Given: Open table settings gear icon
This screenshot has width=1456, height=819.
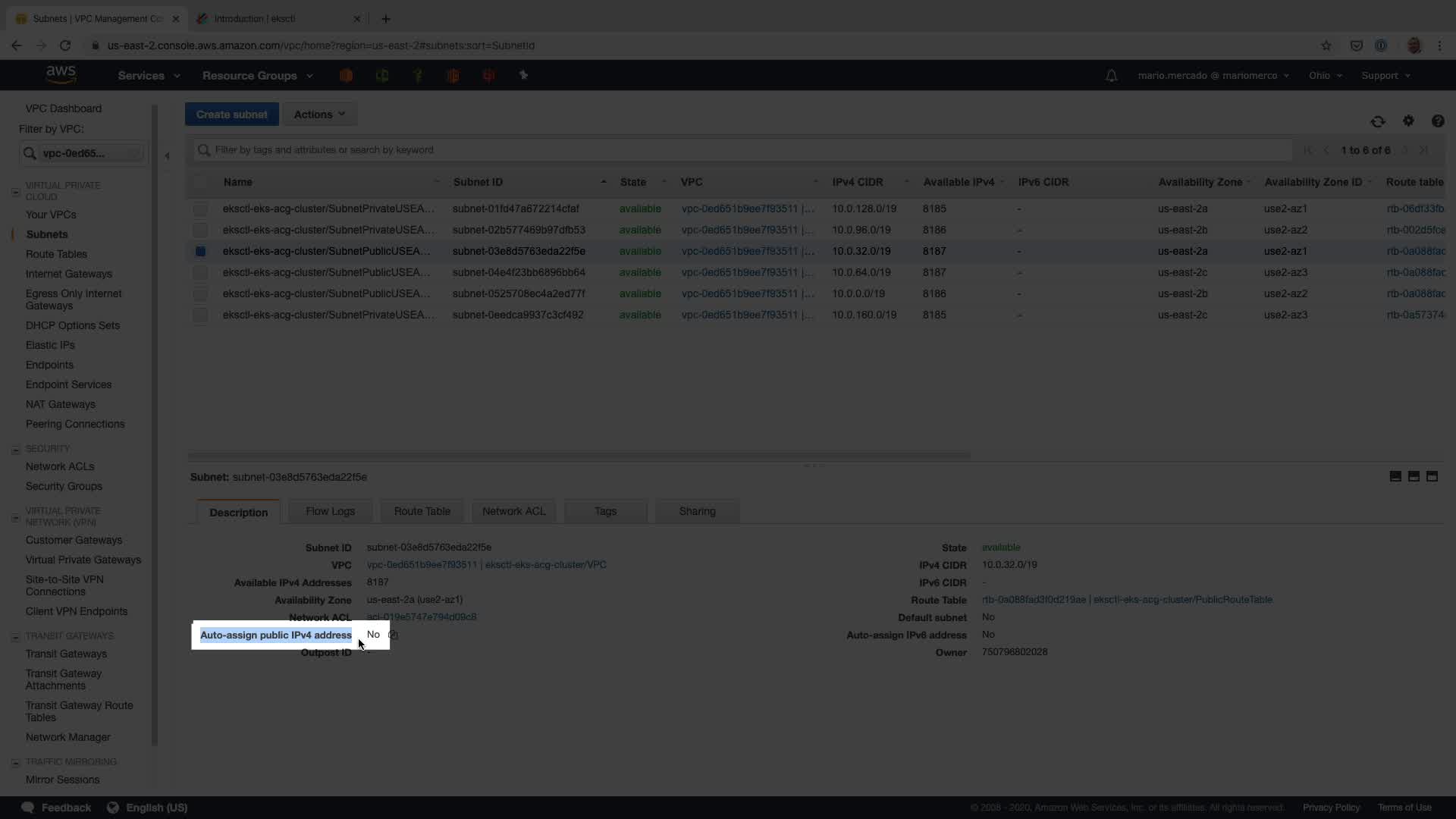Looking at the screenshot, I should tap(1408, 121).
